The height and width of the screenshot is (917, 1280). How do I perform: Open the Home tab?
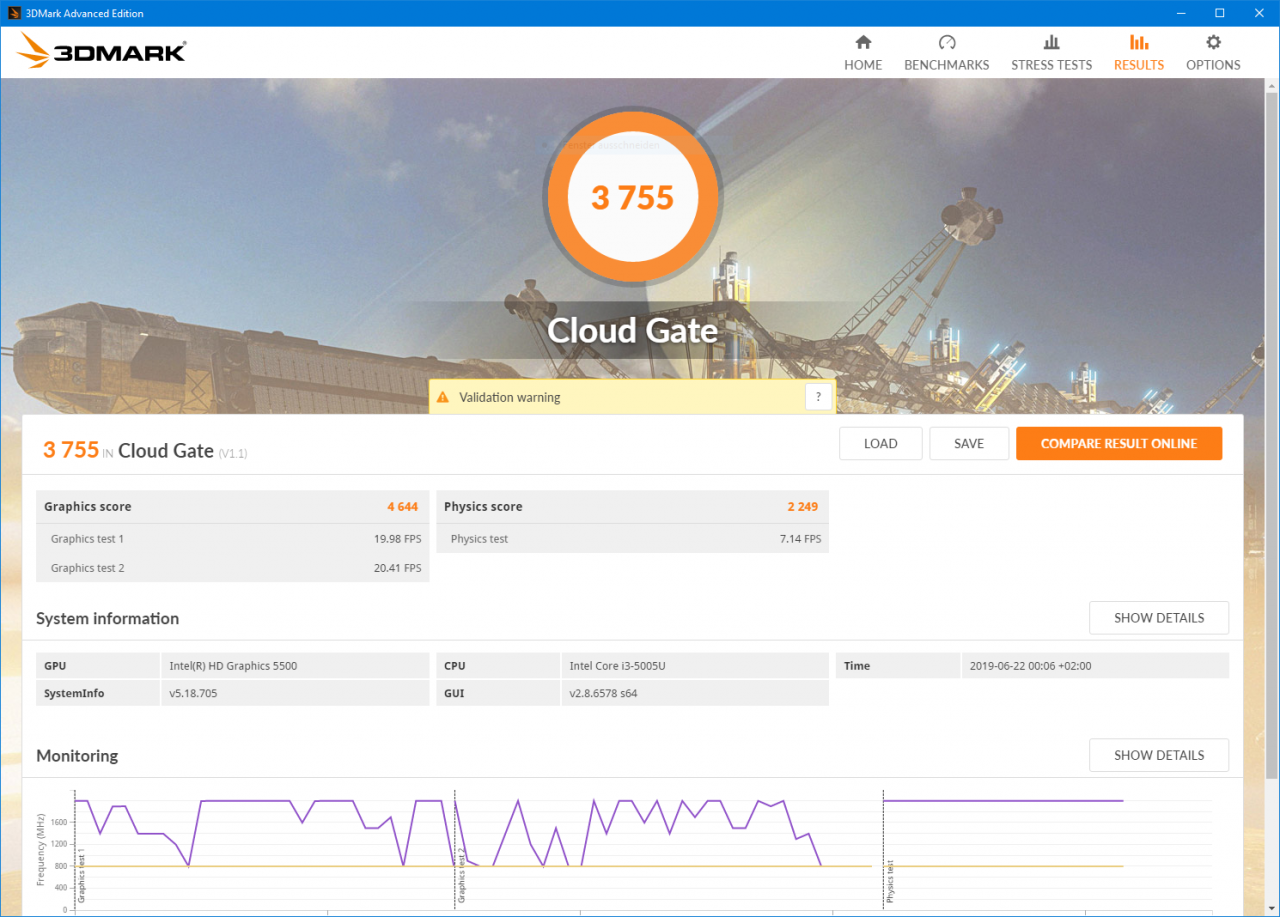[x=863, y=53]
